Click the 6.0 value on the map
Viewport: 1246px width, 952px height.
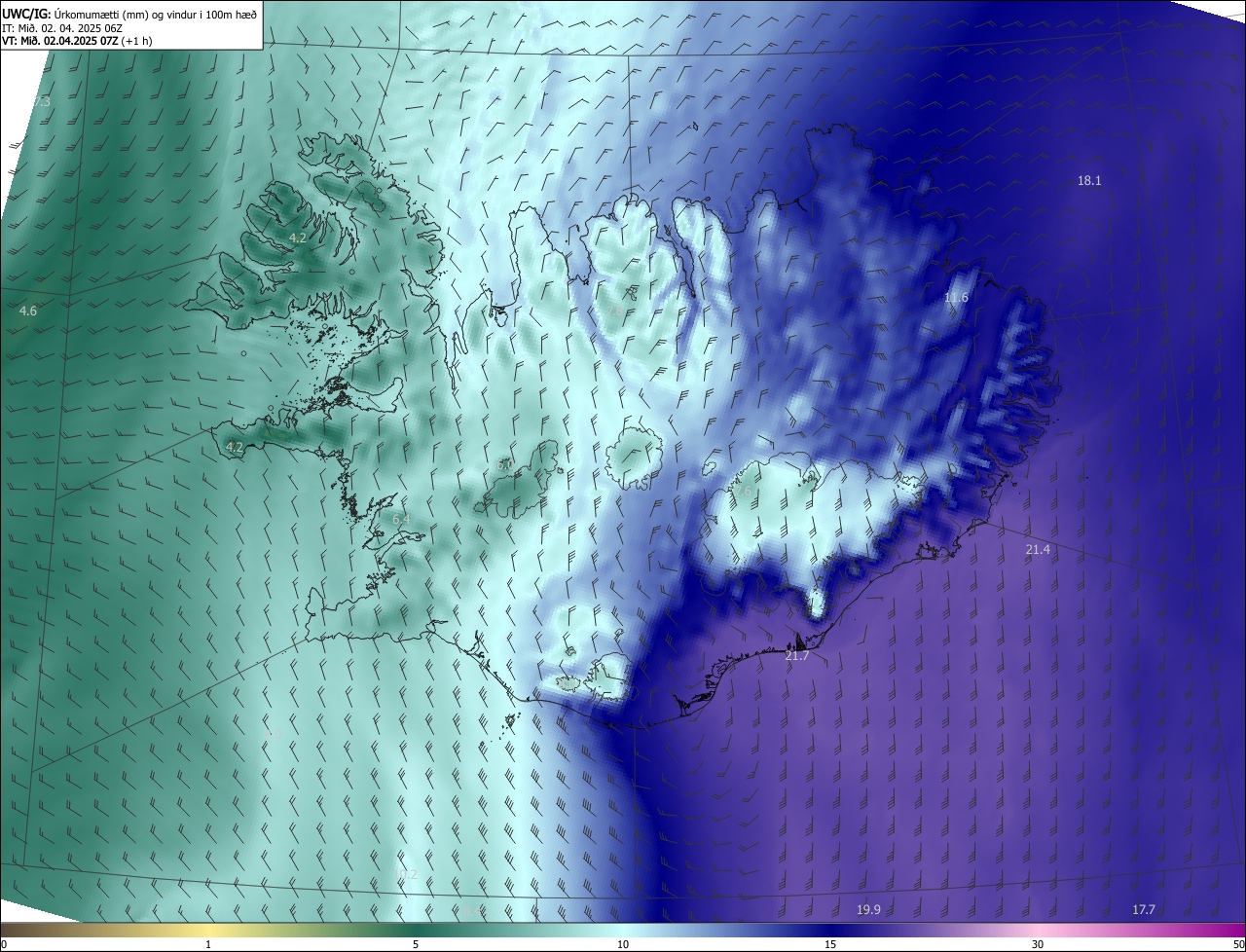pos(505,465)
